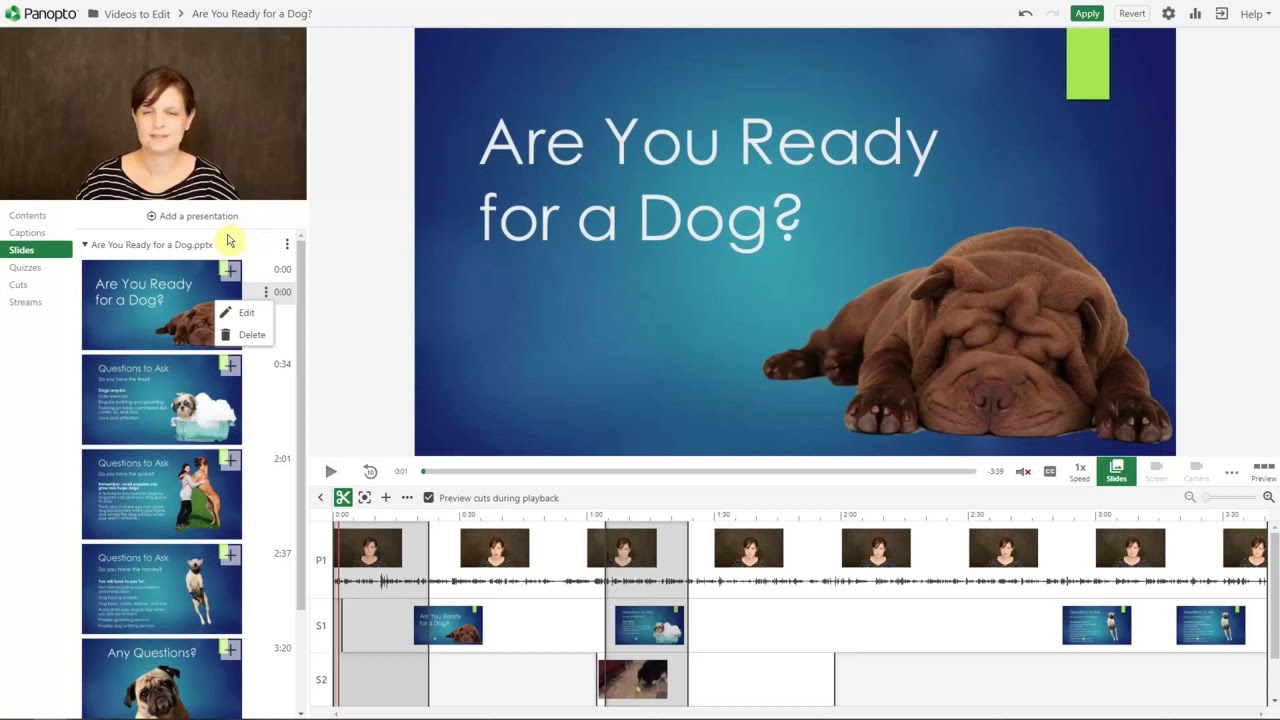This screenshot has width=1280, height=720.
Task: Toggle the Camera stream view
Action: 1196,472
